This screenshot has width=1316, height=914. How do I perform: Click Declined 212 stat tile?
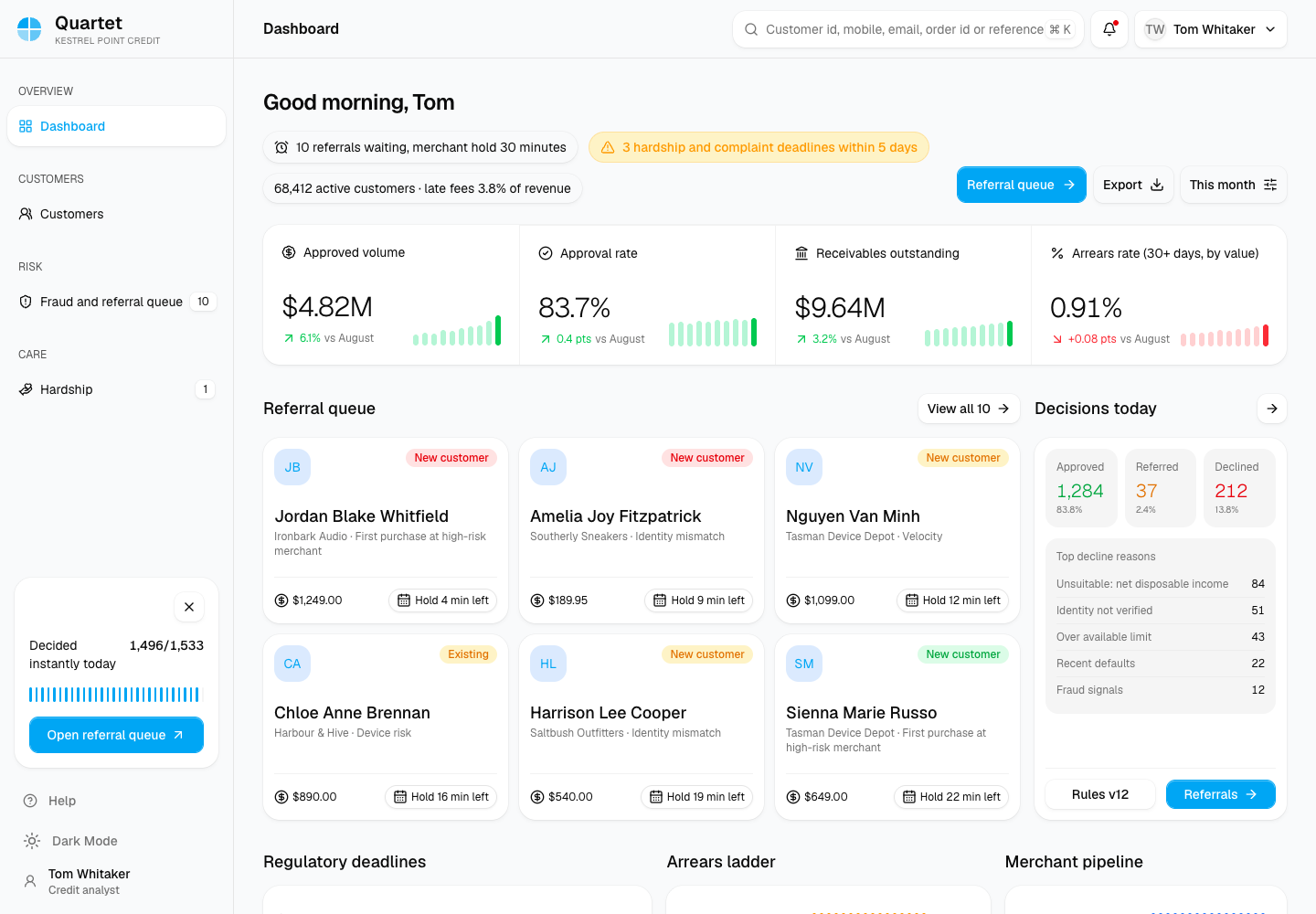tap(1239, 488)
